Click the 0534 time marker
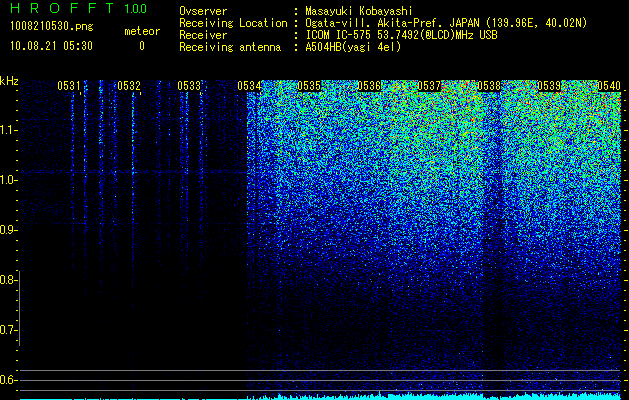 pyautogui.click(x=249, y=86)
